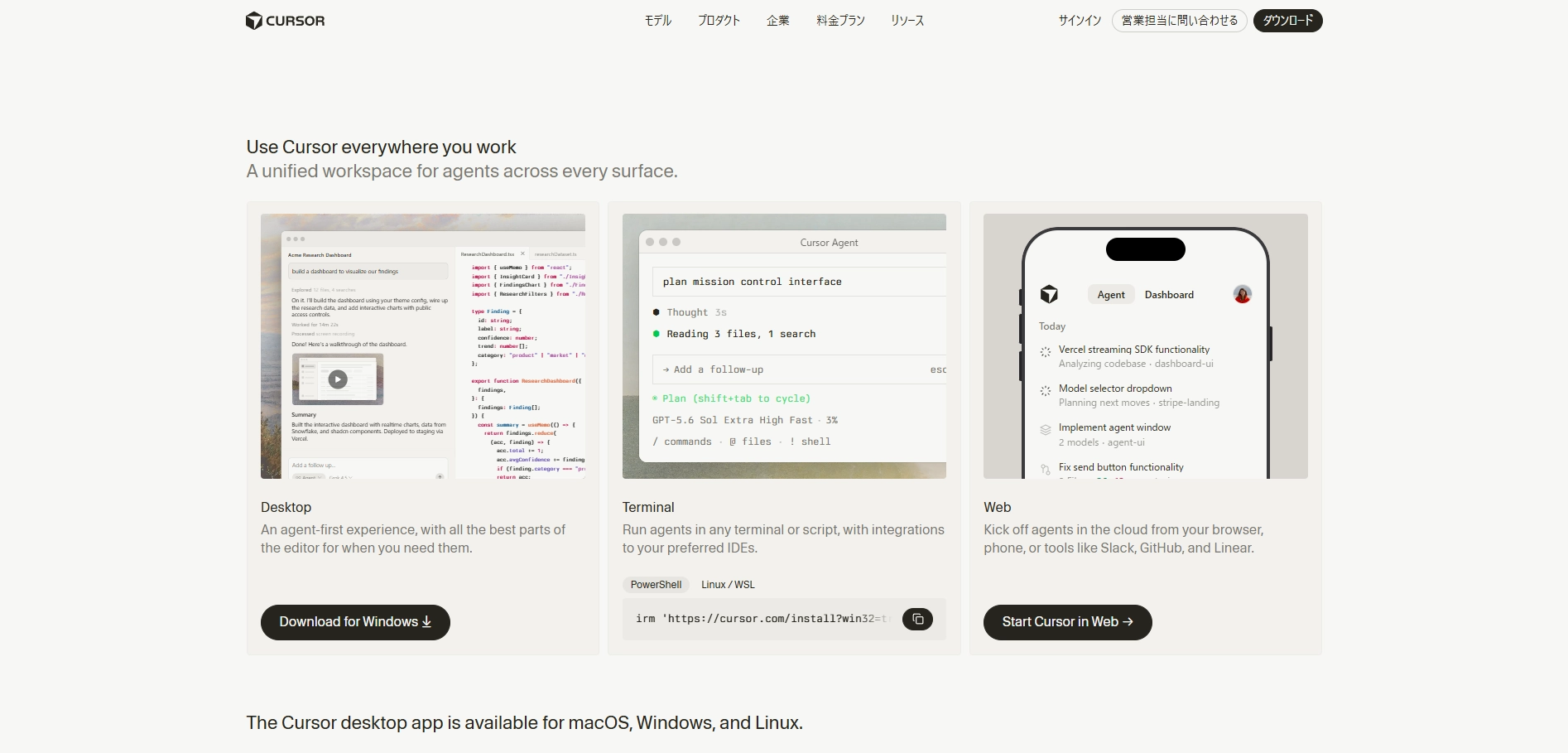The image size is (1568, 753).
Task: Click the 'Web' card heading
Action: click(x=998, y=507)
